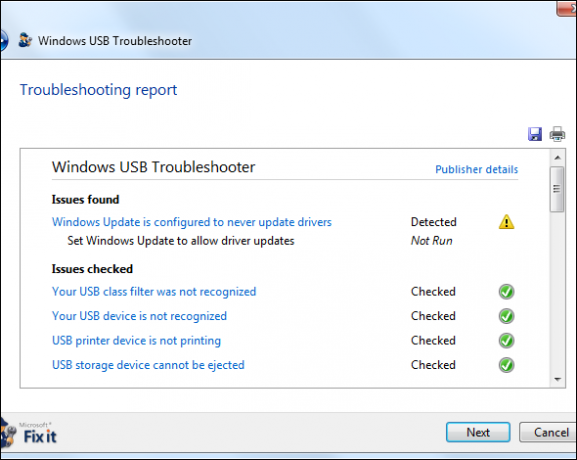The image size is (577, 460).
Task: Open Windows Update never update drivers link
Action: [x=192, y=222]
